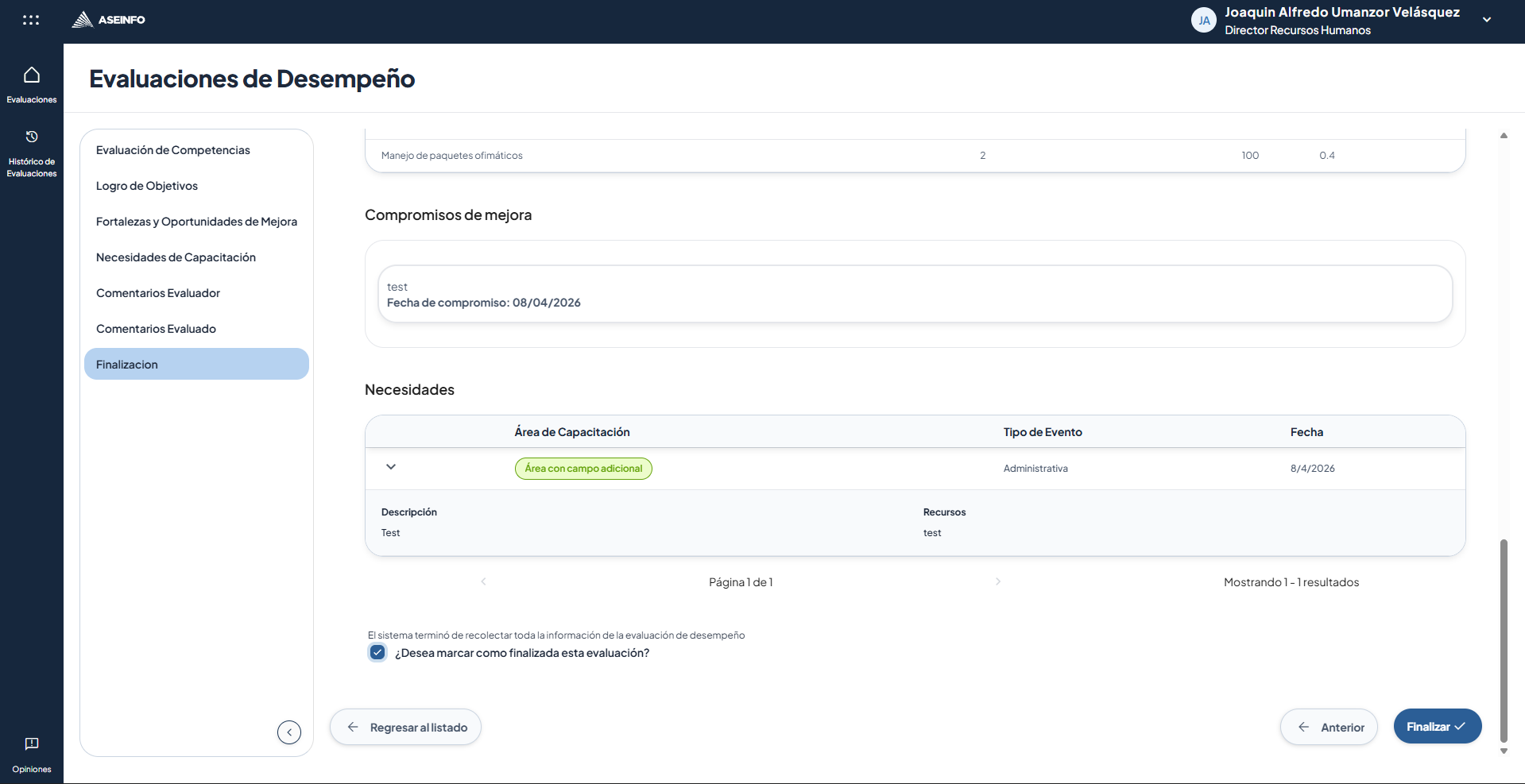The height and width of the screenshot is (784, 1525).
Task: Select the Finalizacion step
Action: [196, 364]
